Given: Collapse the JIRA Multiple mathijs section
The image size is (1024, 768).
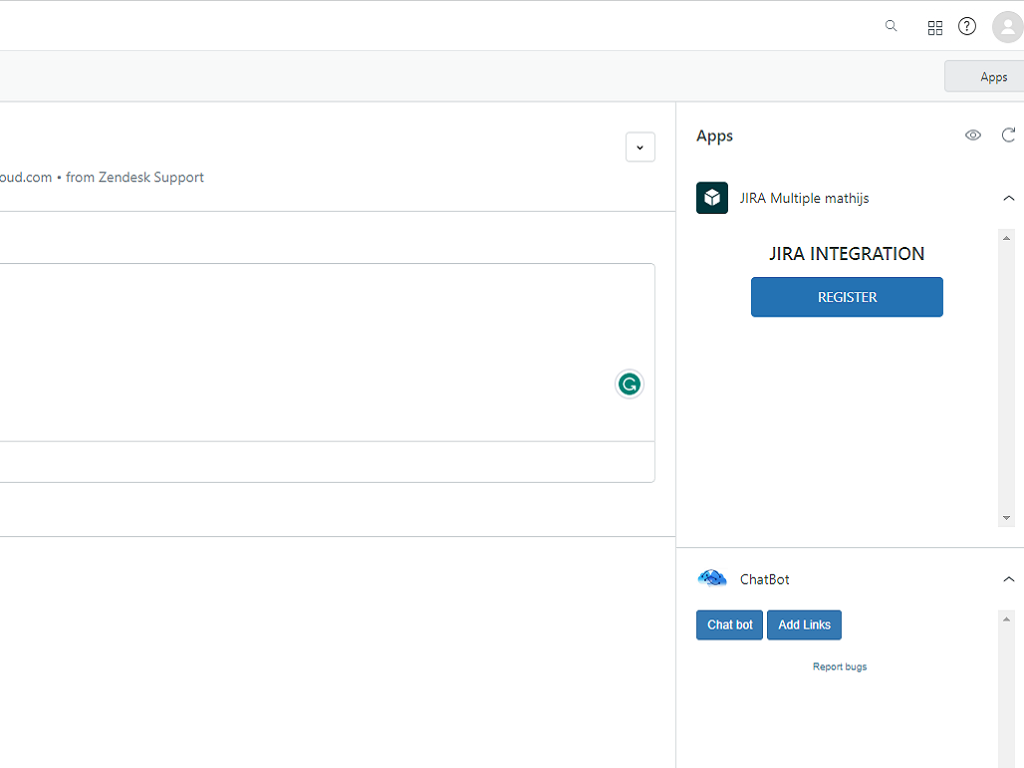Looking at the screenshot, I should [x=1008, y=198].
